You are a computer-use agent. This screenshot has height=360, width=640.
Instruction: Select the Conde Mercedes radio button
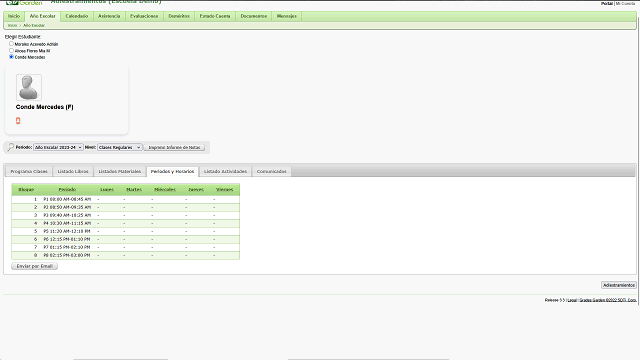coord(11,57)
